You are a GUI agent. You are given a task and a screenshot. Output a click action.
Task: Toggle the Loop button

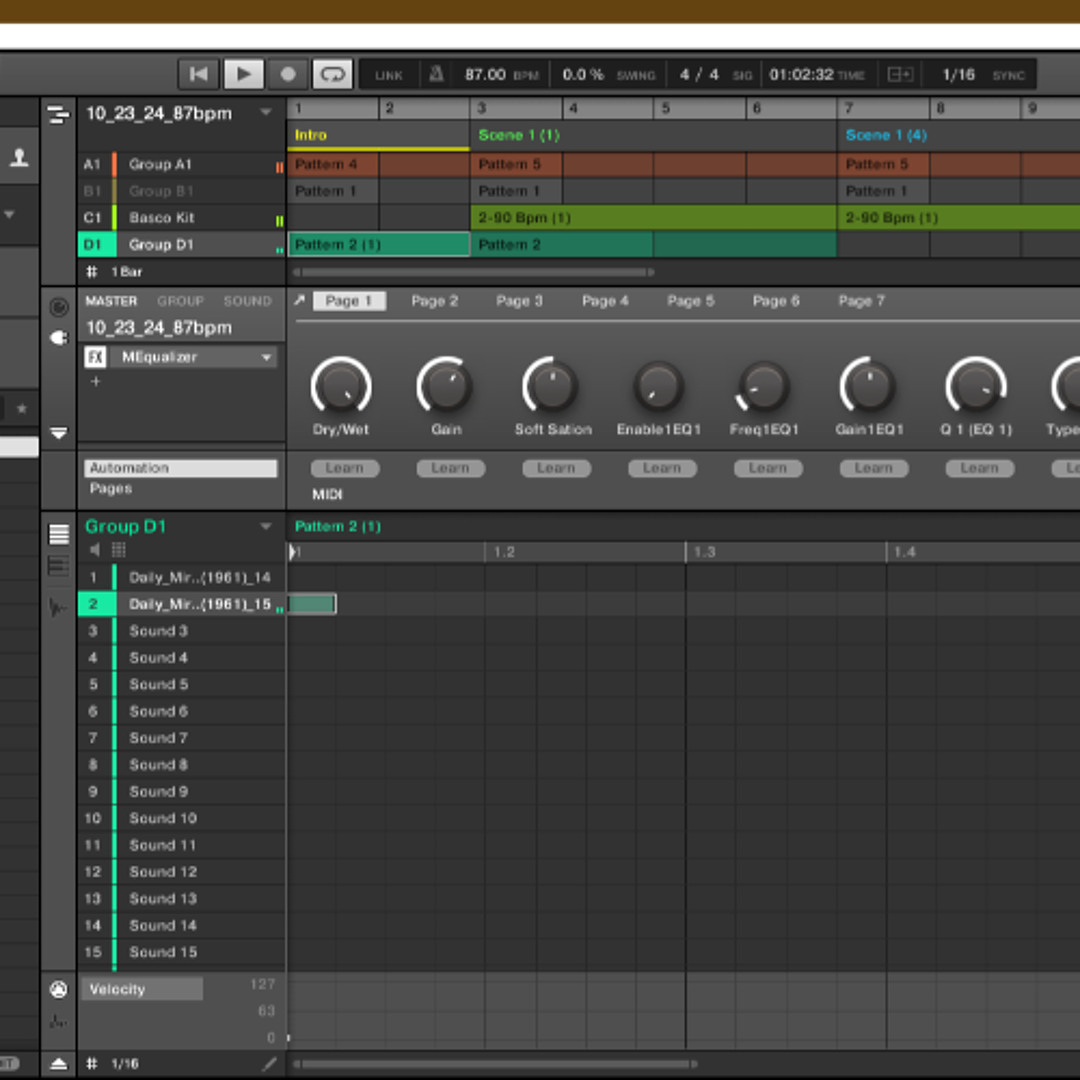333,74
